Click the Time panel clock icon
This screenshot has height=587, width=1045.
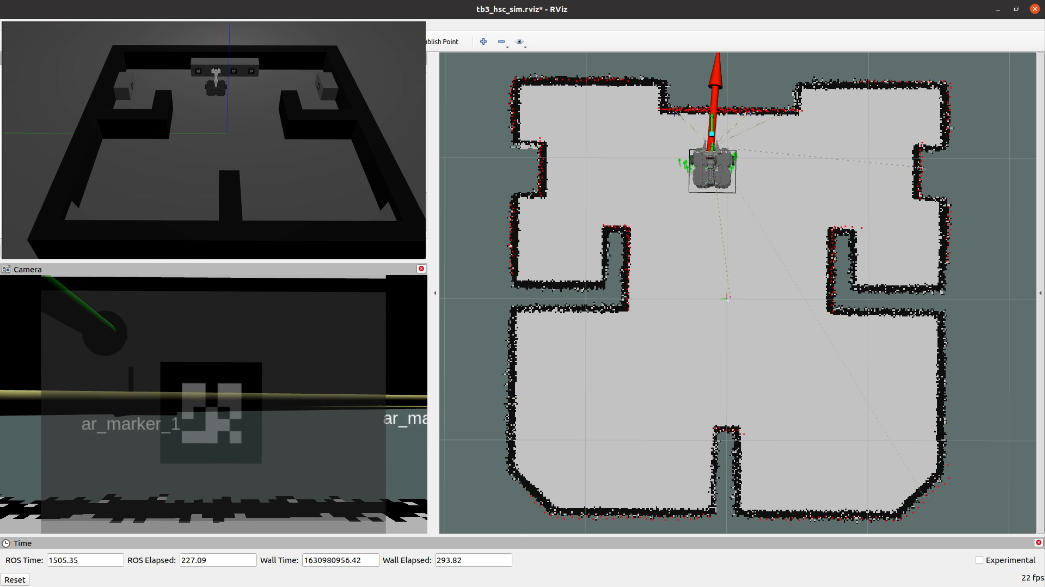7,543
